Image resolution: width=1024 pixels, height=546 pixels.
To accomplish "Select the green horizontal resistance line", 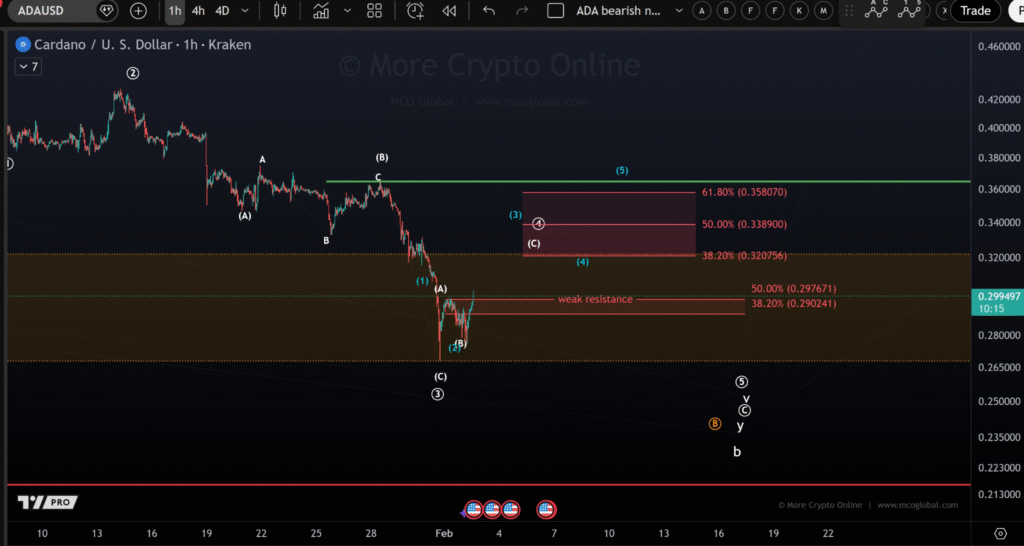I will tap(648, 181).
